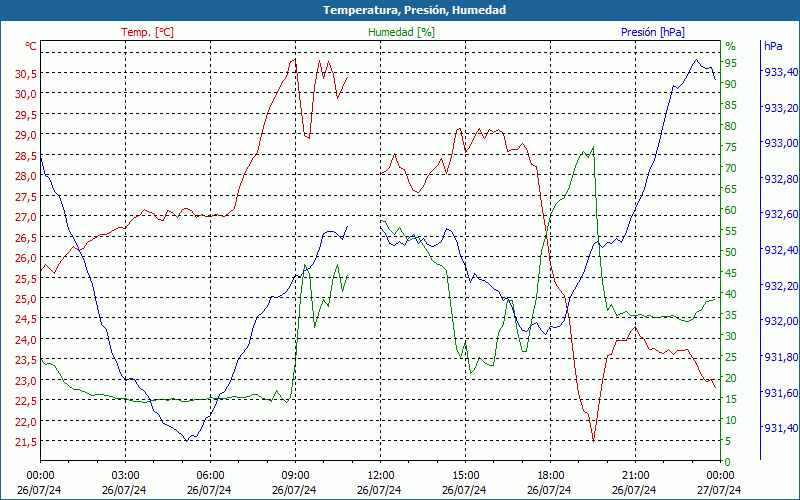Viewport: 800px width, 500px height.
Task: Select the 'Temp. [°C]' legend label
Action: (x=147, y=32)
